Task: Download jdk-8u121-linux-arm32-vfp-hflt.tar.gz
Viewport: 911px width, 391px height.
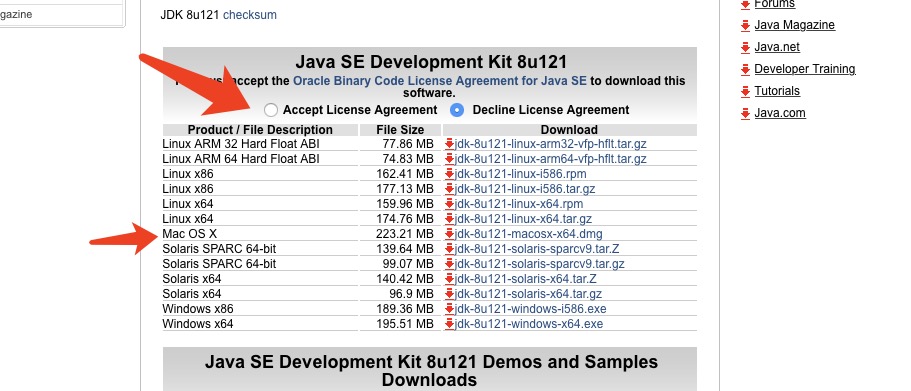Action: [x=551, y=144]
